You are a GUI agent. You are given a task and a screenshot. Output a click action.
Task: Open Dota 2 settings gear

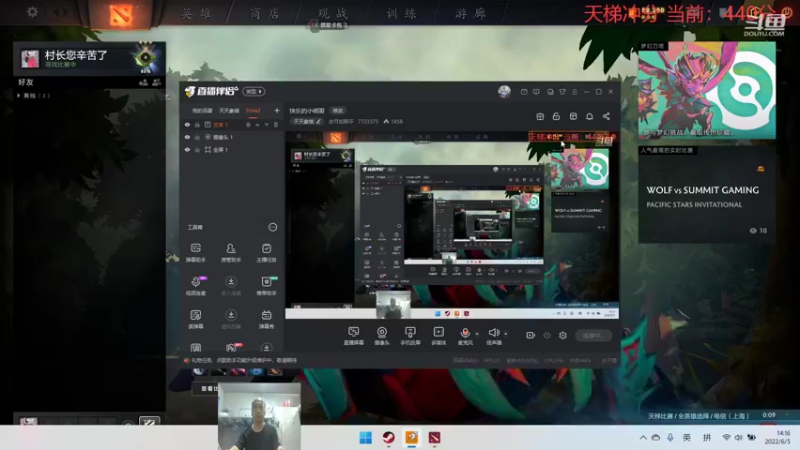tap(32, 12)
